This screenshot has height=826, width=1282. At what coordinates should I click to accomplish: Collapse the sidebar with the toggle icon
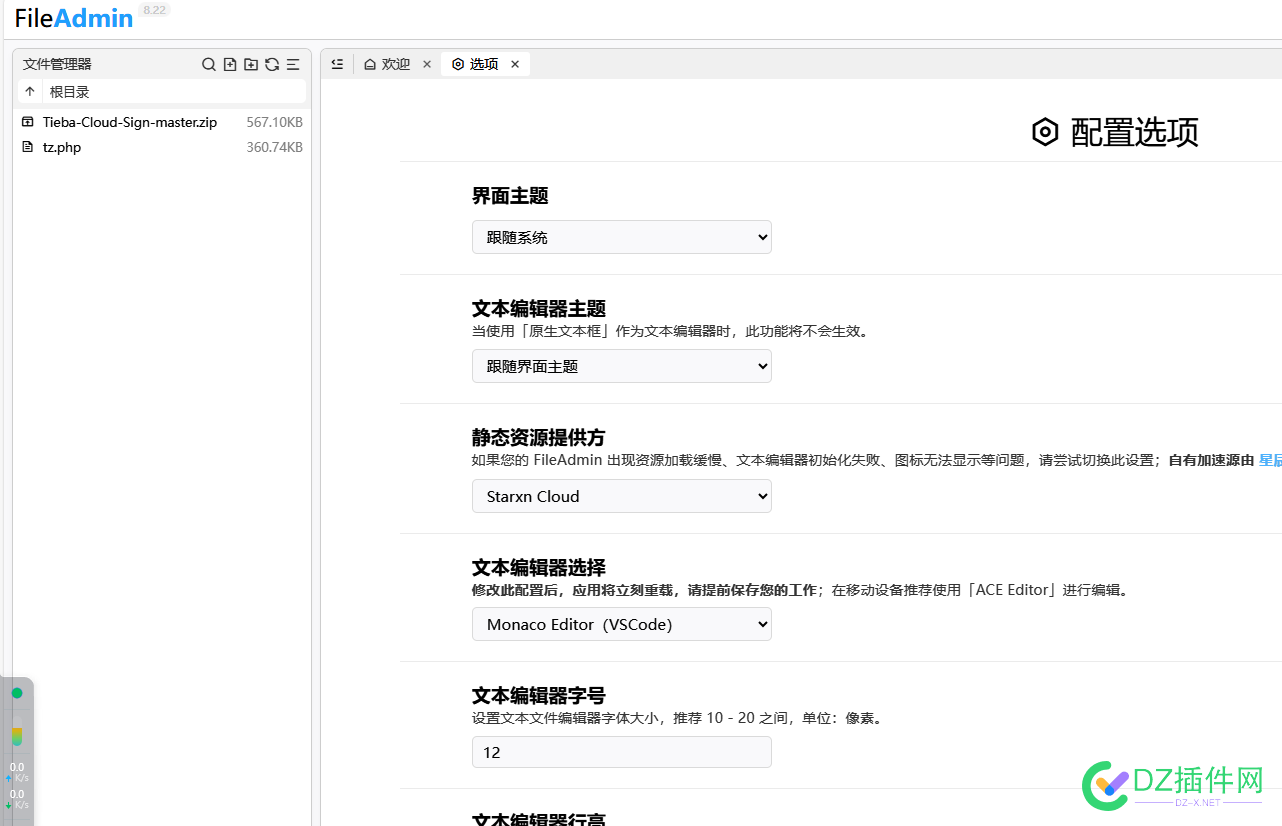tap(337, 64)
